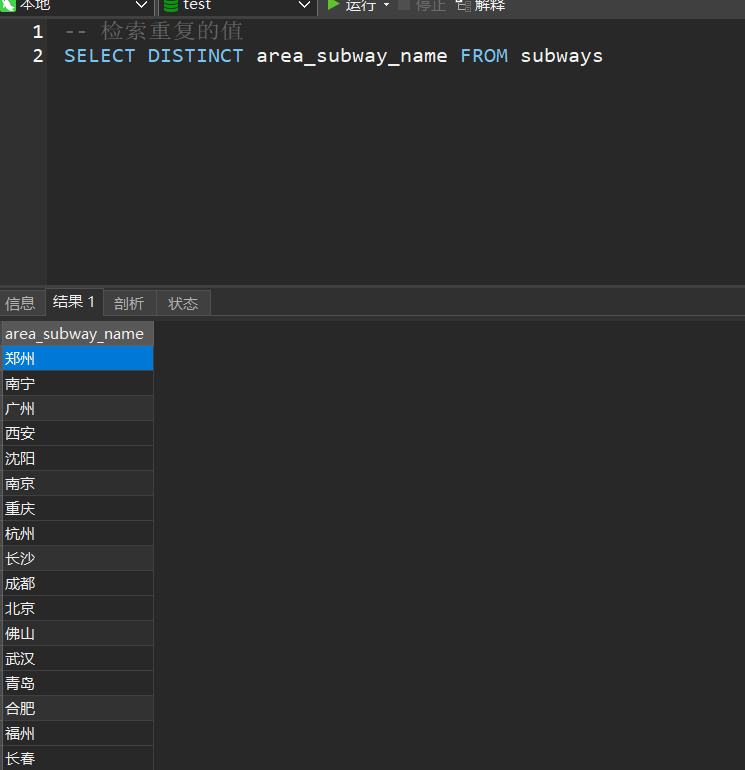Click the subways table name in query
The height and width of the screenshot is (770, 745).
point(562,56)
